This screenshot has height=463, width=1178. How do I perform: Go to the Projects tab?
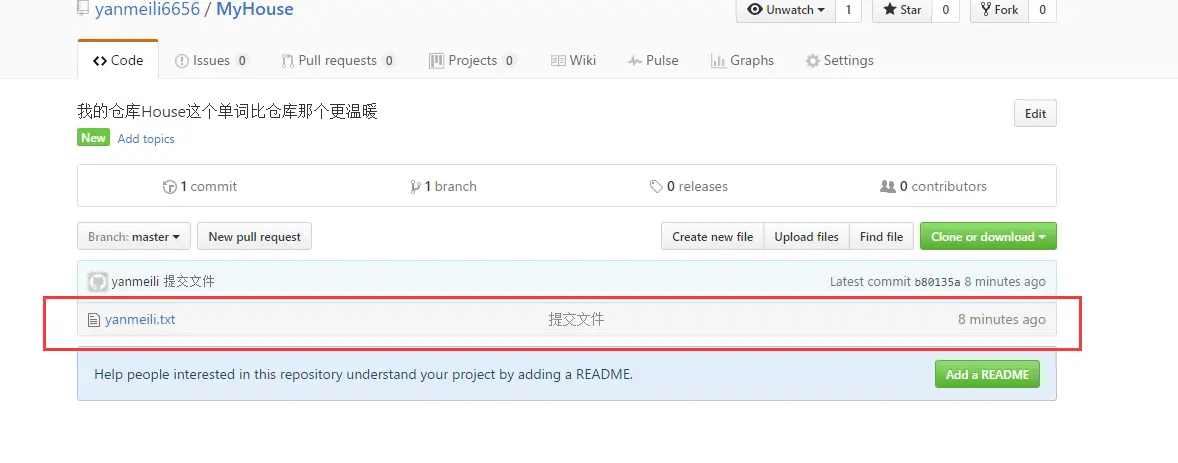point(472,60)
